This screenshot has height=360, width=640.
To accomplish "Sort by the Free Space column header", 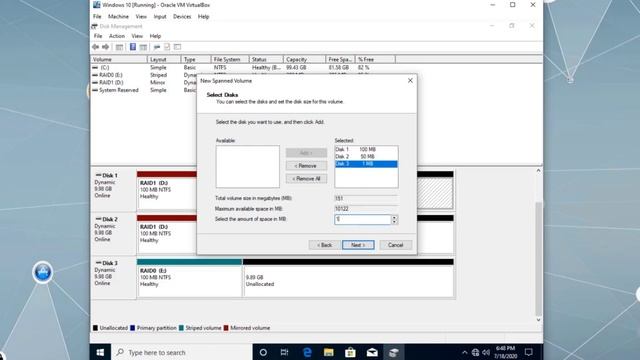I will coord(340,59).
